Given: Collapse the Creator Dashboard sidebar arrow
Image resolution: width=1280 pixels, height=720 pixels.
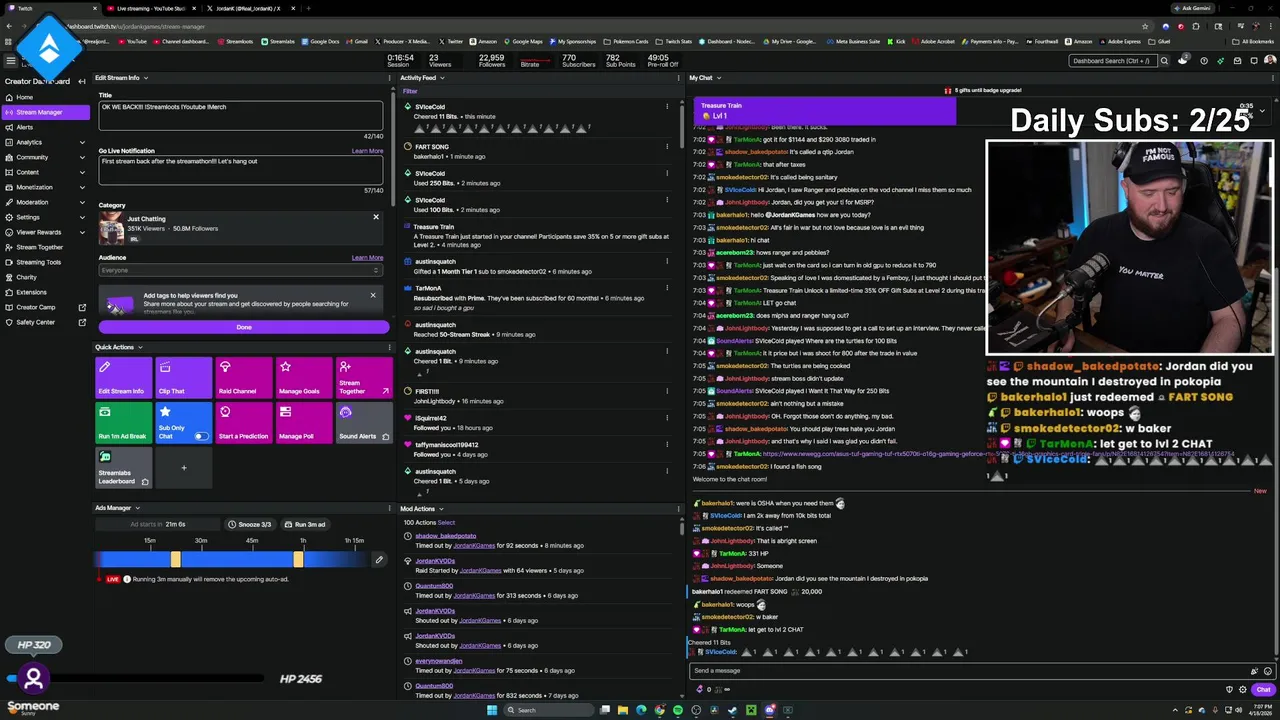Looking at the screenshot, I should tap(82, 81).
